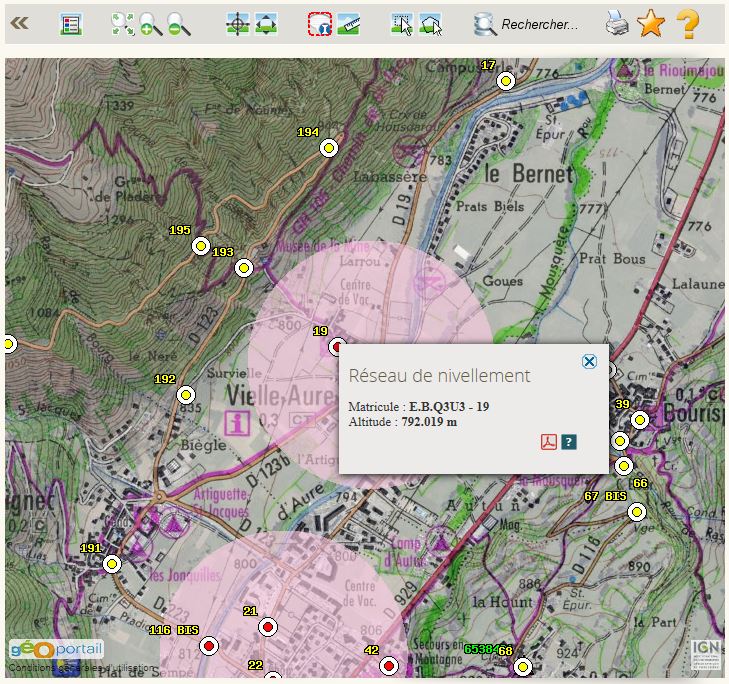
Task: Zoom to full map extent
Action: tap(123, 24)
